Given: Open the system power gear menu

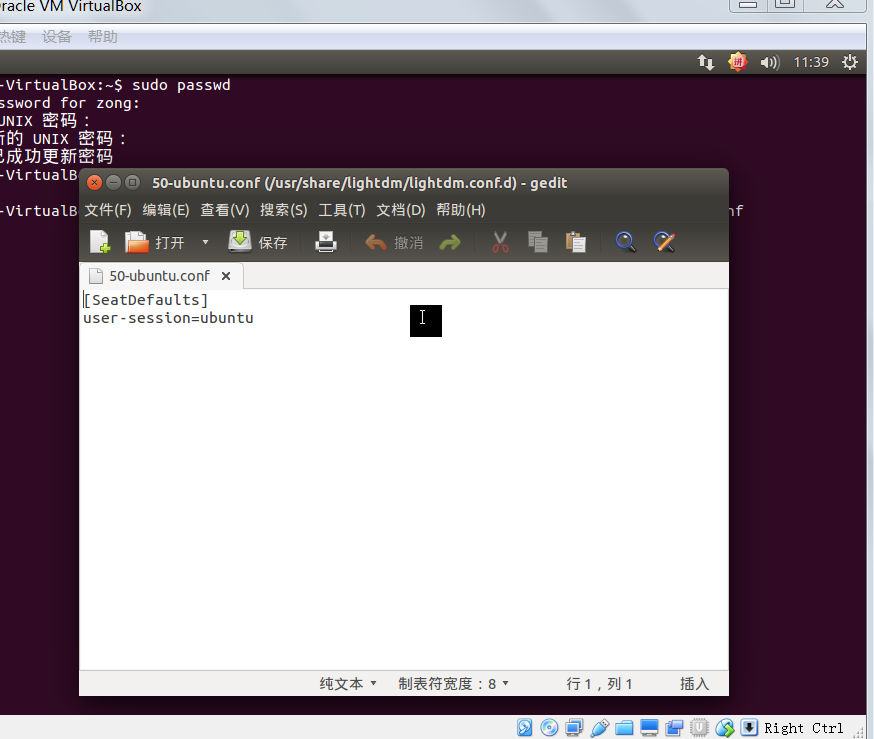Looking at the screenshot, I should click(x=849, y=62).
